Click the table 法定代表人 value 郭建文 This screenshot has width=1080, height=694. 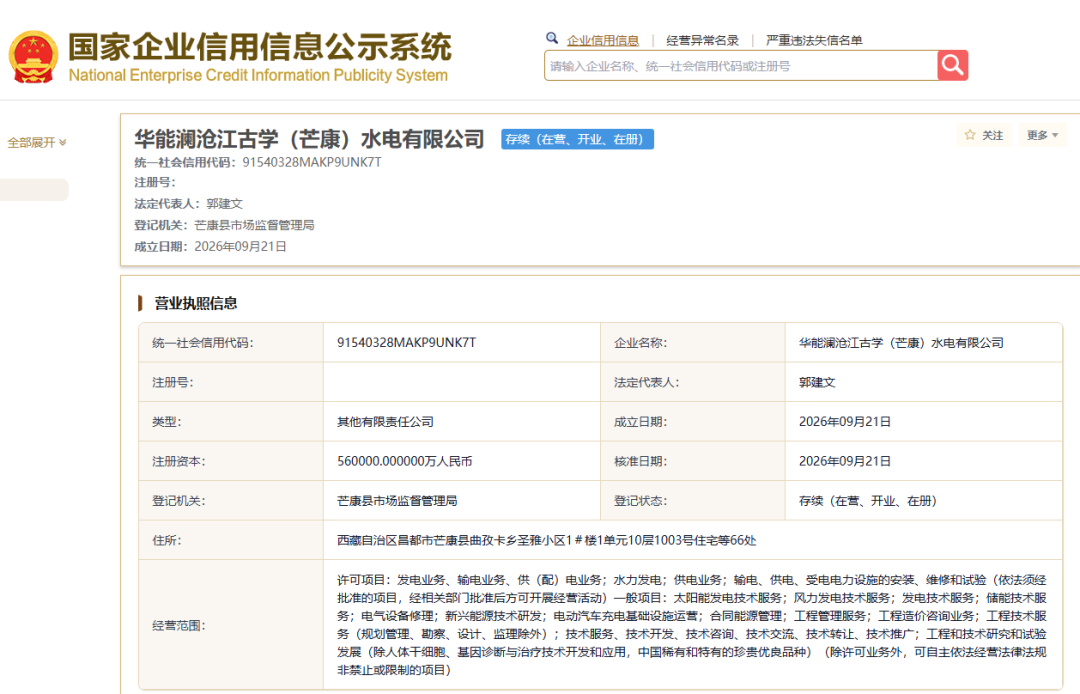817,382
